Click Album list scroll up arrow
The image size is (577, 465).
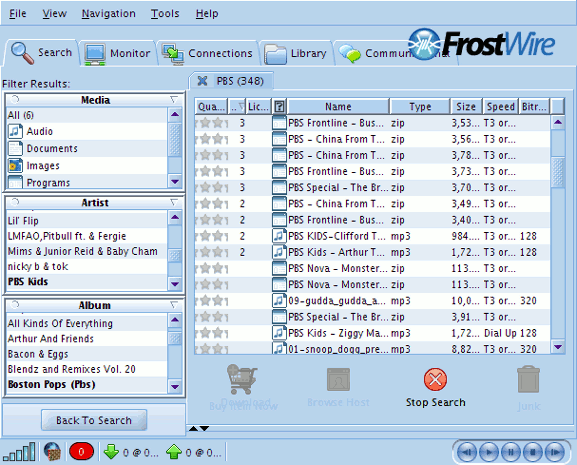(175, 320)
